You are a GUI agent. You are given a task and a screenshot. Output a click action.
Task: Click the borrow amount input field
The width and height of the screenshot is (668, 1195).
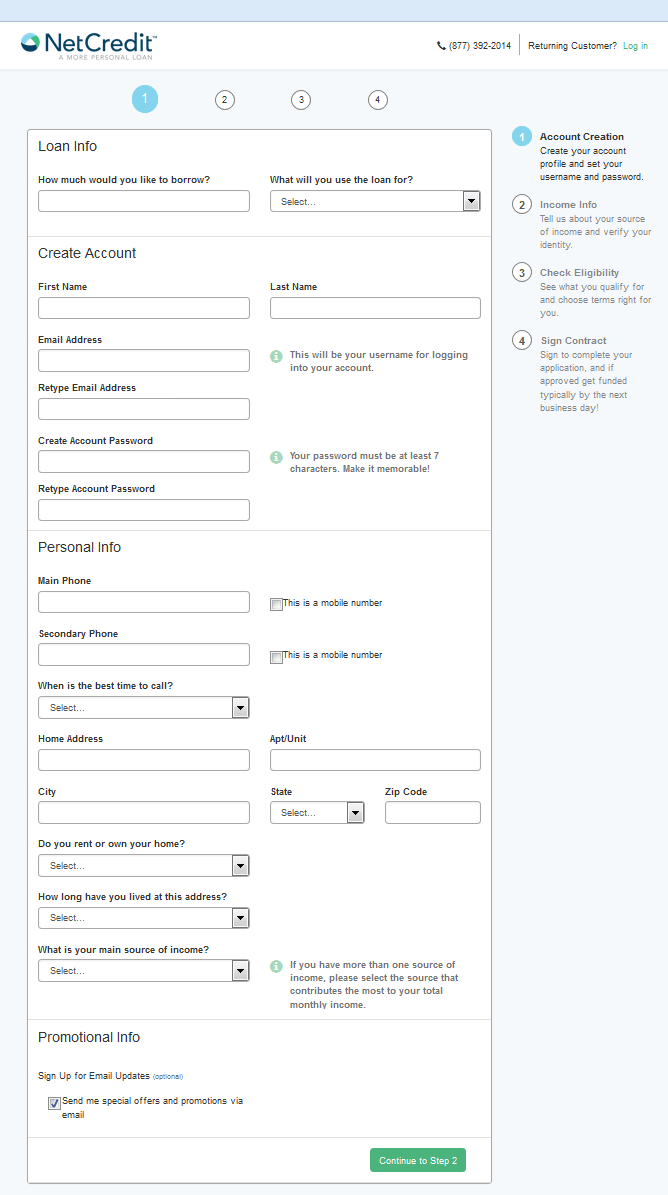coord(144,201)
